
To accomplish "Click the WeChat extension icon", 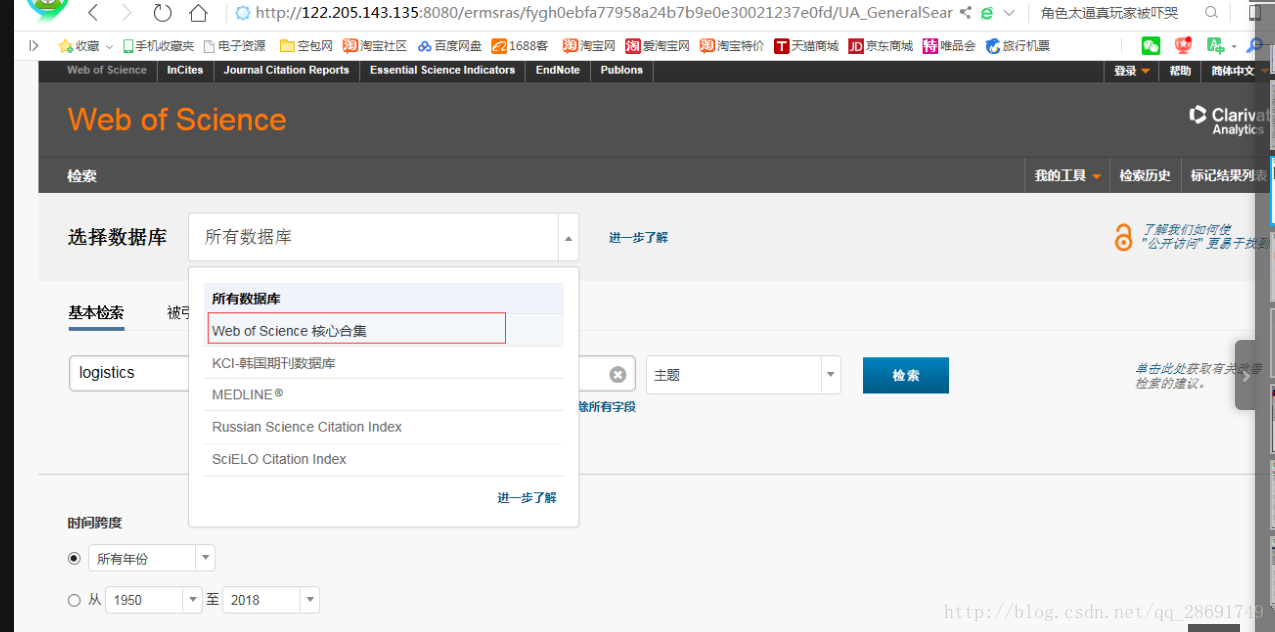I will point(1151,46).
